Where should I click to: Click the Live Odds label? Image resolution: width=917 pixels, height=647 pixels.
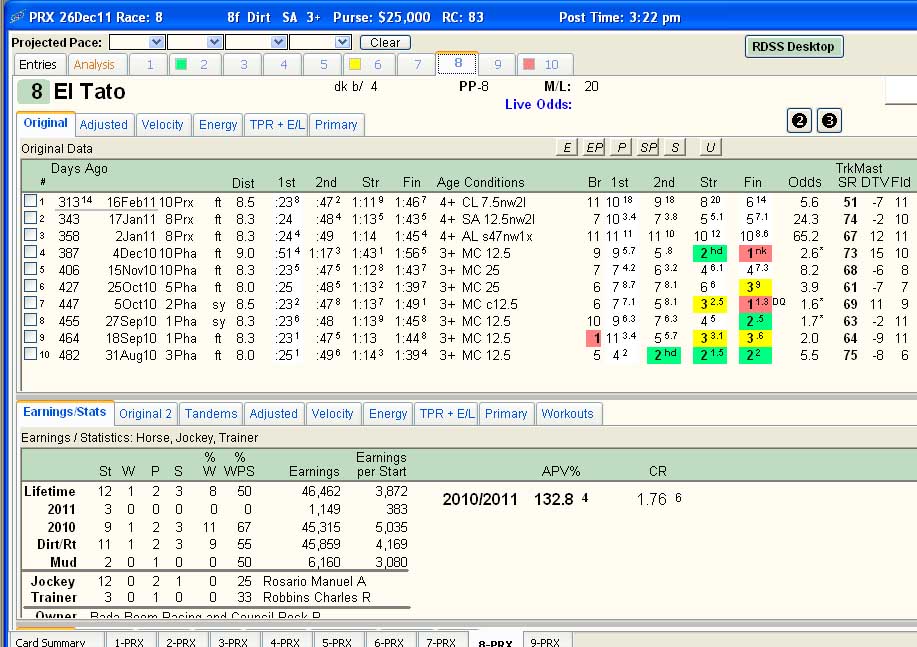pyautogui.click(x=539, y=104)
